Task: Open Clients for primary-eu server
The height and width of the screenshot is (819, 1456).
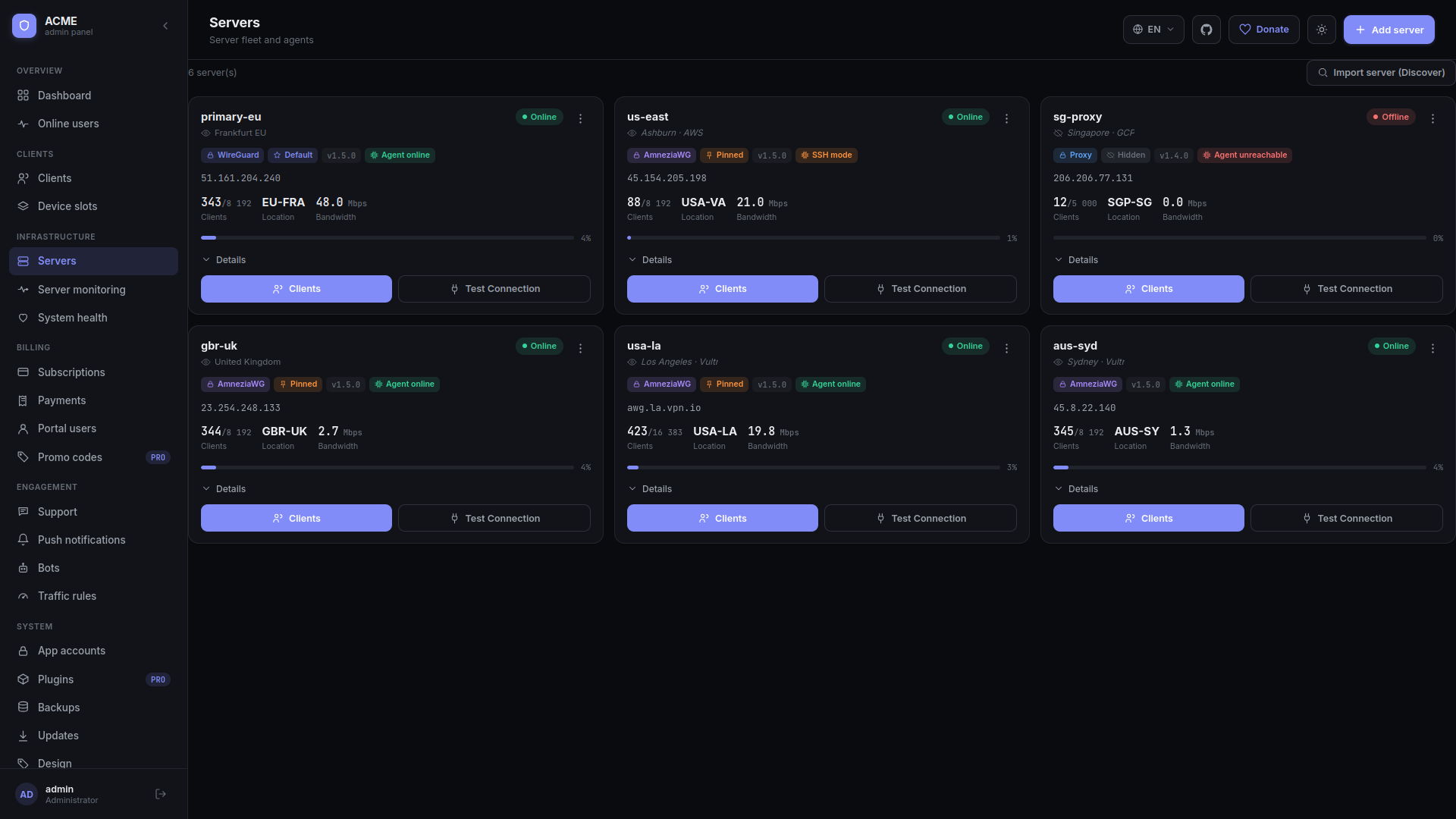Action: 297,289
